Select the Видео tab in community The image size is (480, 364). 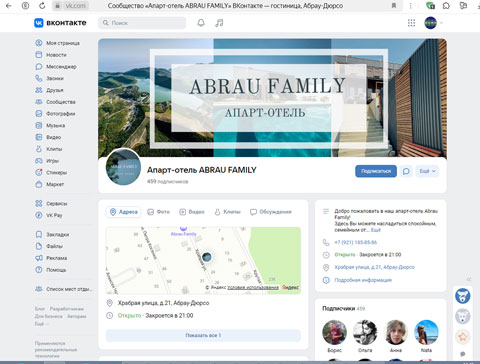click(192, 212)
